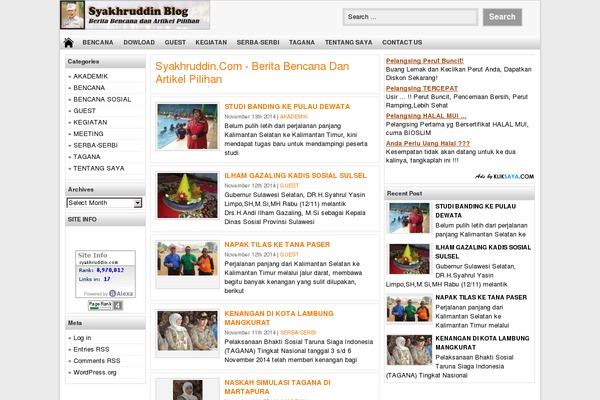Click the pool photo thumbnail of Studi Banding post
Screen dimensions: 600x400
point(188,127)
